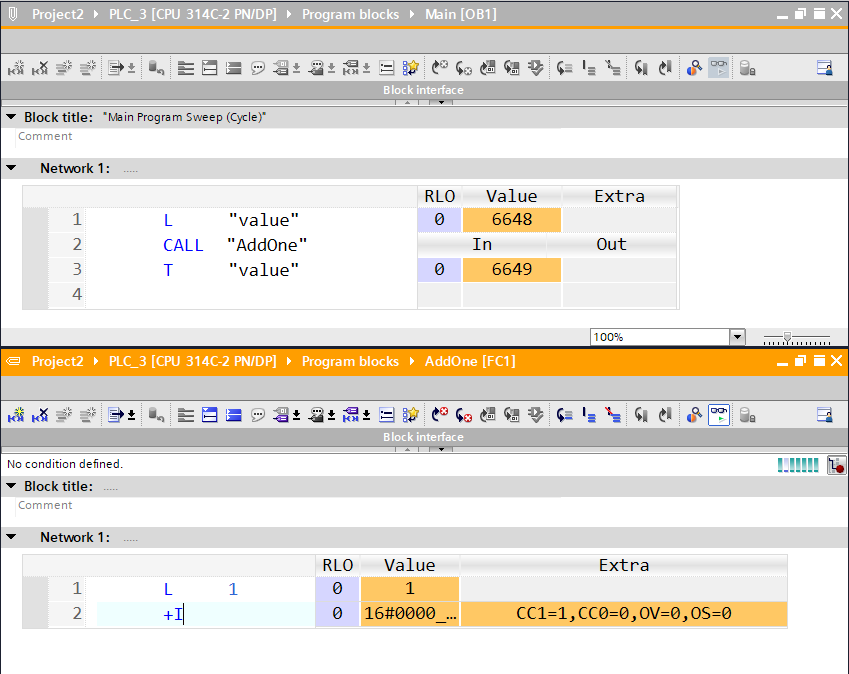This screenshot has width=849, height=674.
Task: Click the speech bubble comment icon in Main toolbar
Action: pos(257,68)
